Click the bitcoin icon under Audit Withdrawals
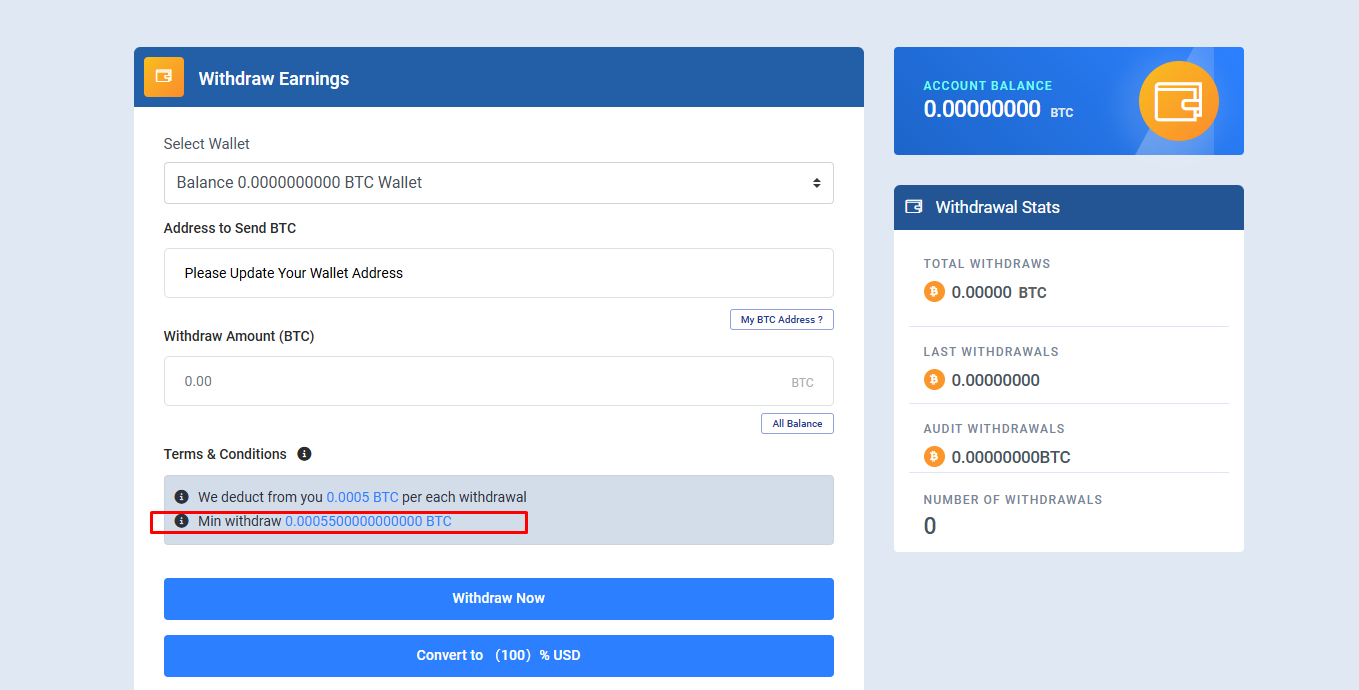 click(x=934, y=457)
